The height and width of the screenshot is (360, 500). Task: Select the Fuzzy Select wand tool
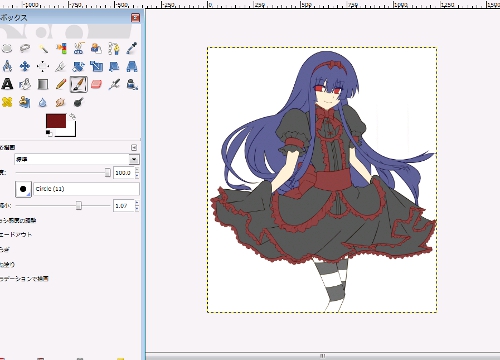click(43, 49)
